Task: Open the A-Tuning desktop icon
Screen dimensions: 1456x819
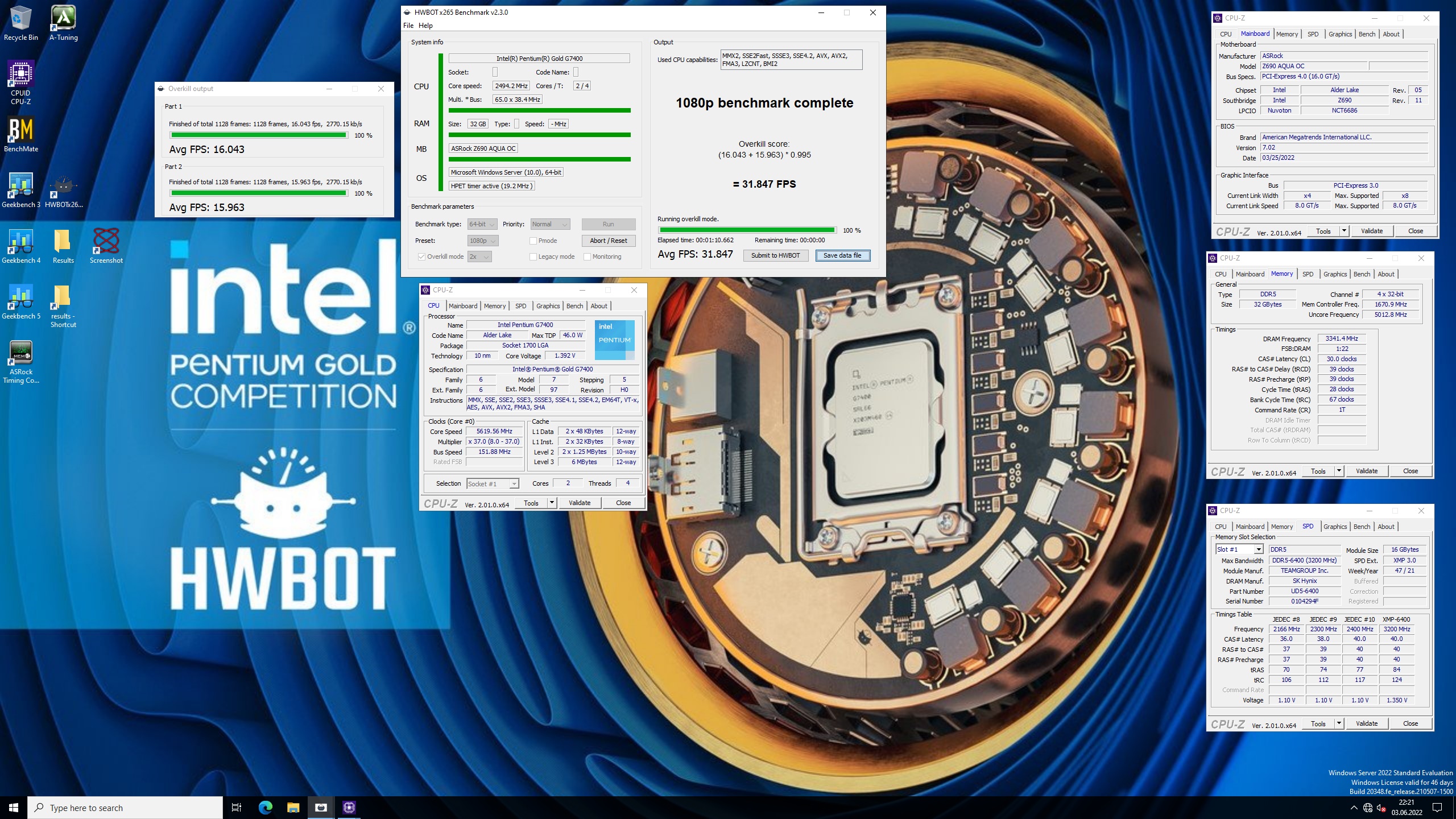Action: point(64,23)
